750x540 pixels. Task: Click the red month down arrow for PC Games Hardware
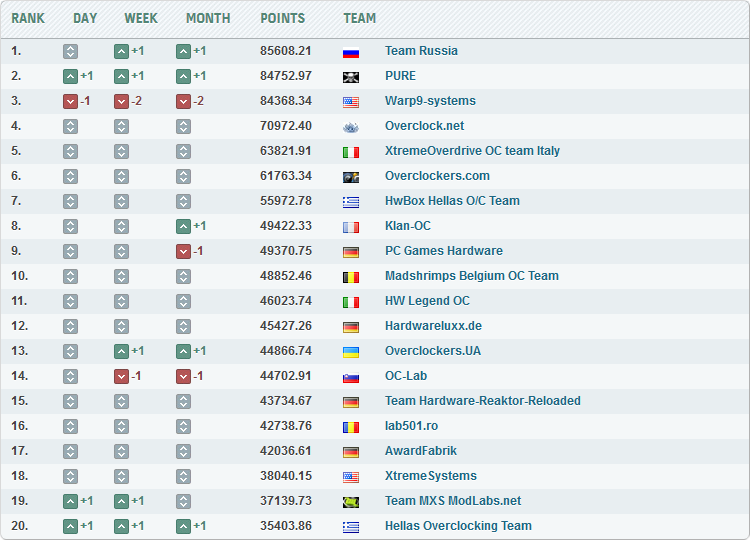pyautogui.click(x=183, y=251)
